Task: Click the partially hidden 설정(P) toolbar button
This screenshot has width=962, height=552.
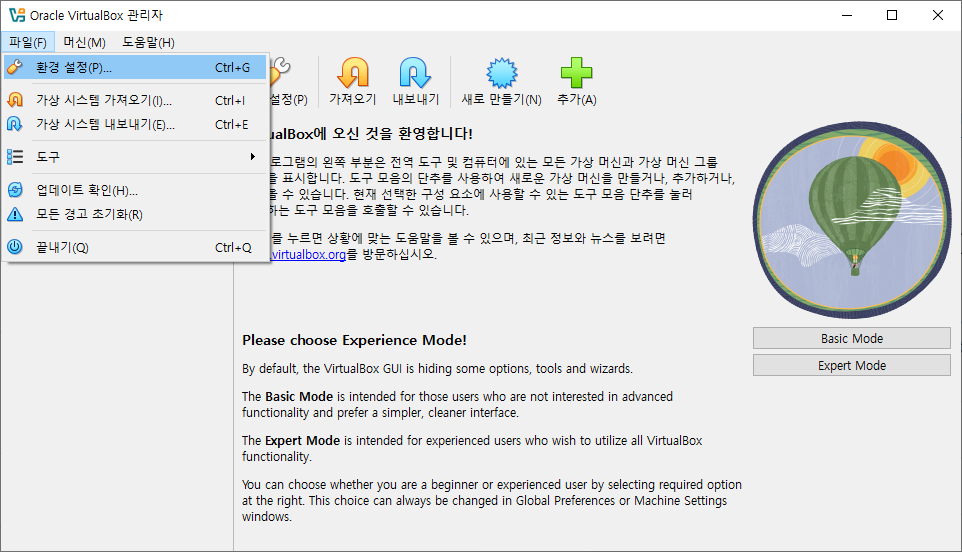Action: point(288,81)
